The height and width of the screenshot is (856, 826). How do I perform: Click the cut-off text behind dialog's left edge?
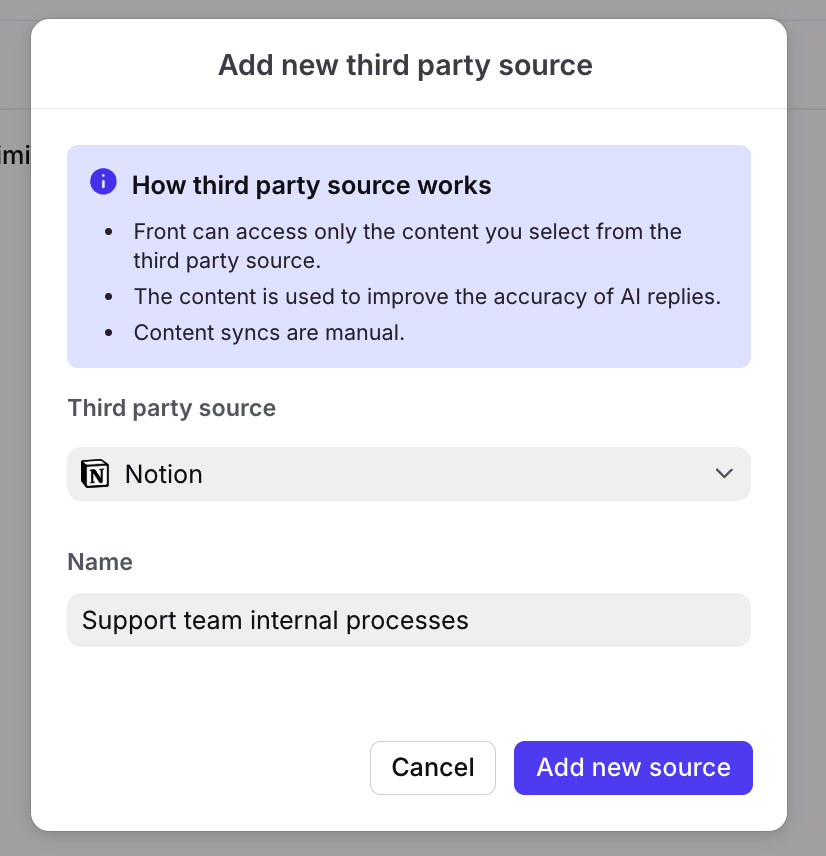(x=14, y=155)
